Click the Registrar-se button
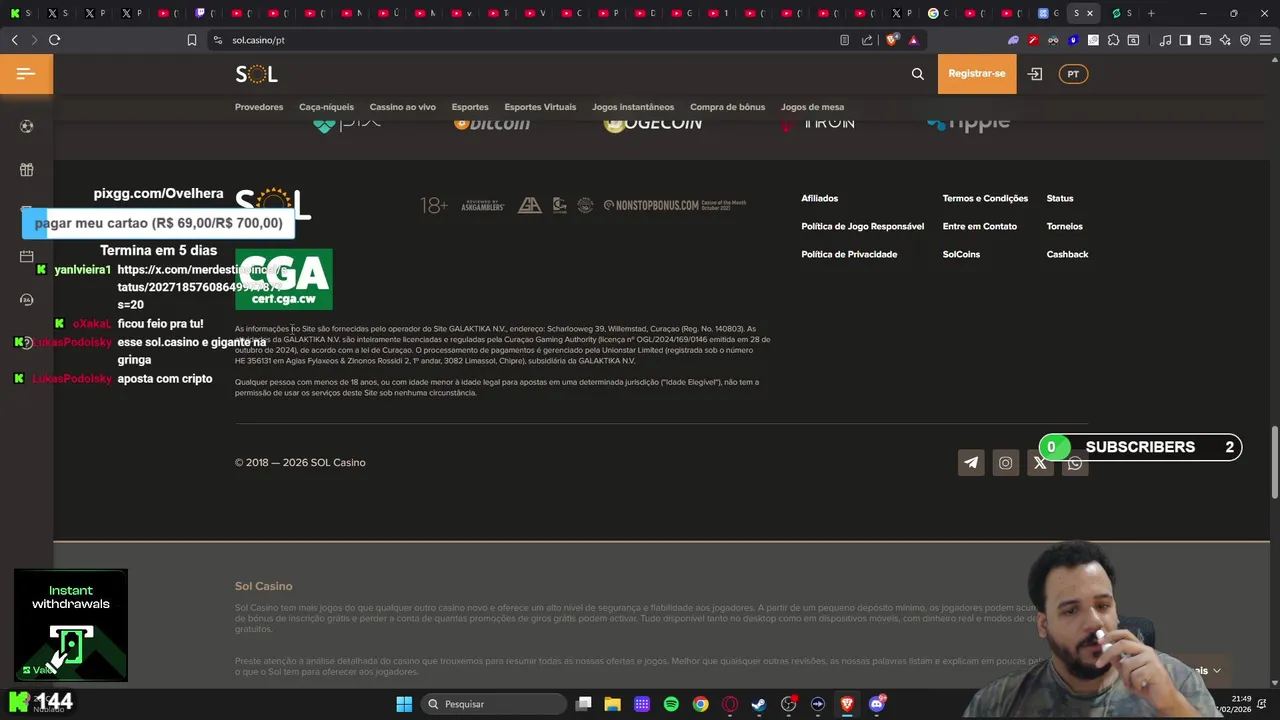Screen dimensions: 1280x720 977,74
